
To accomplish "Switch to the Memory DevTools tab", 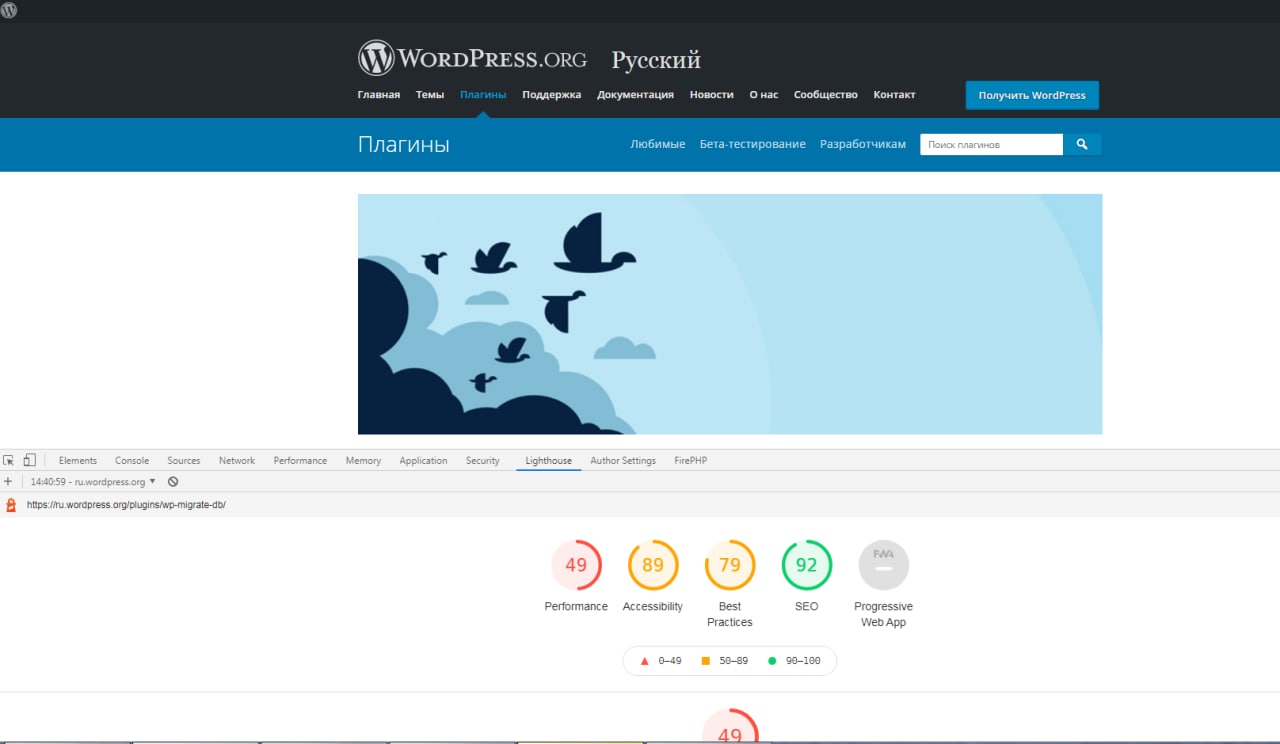I will point(363,461).
